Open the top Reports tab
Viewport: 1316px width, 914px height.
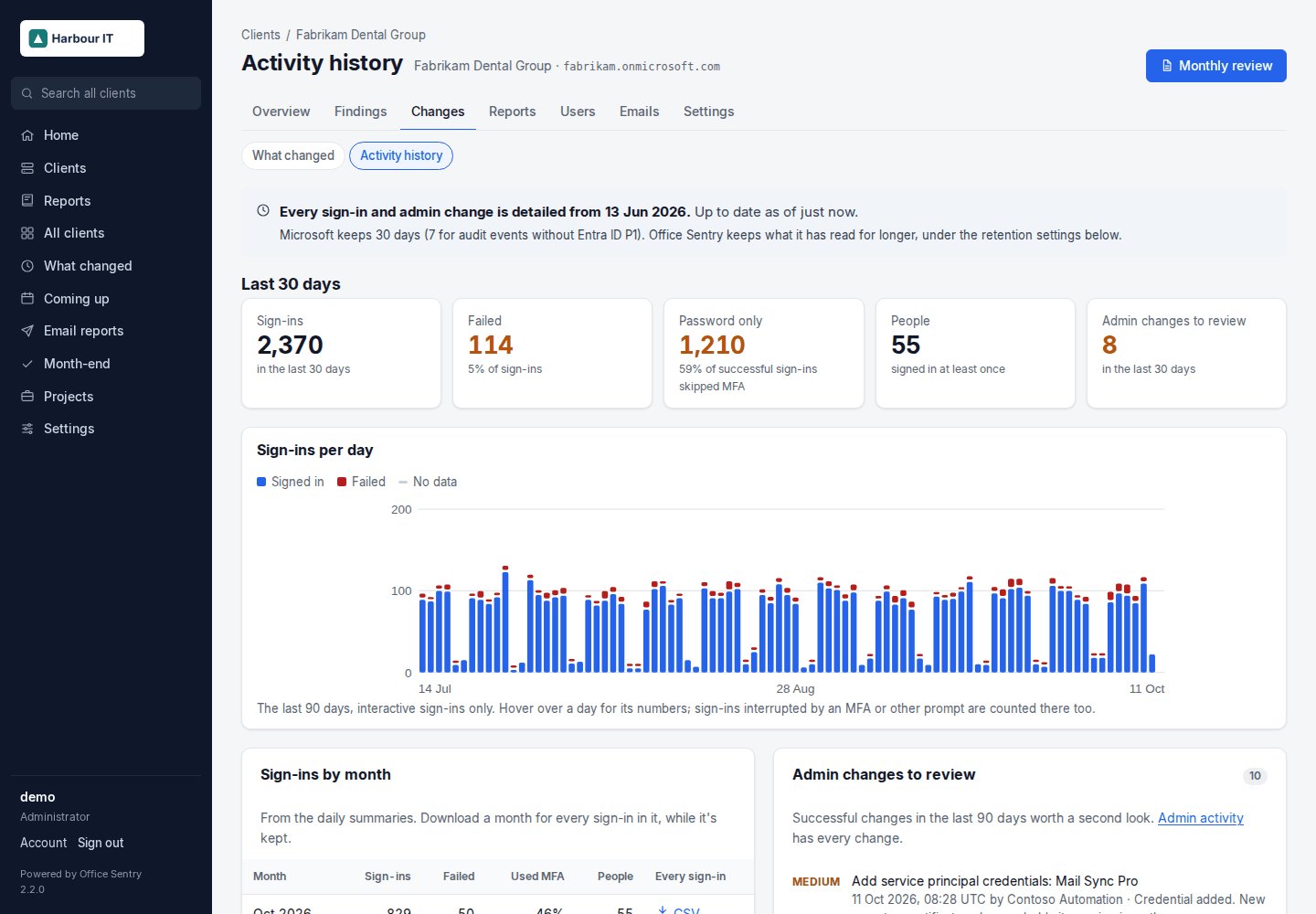pyautogui.click(x=513, y=112)
